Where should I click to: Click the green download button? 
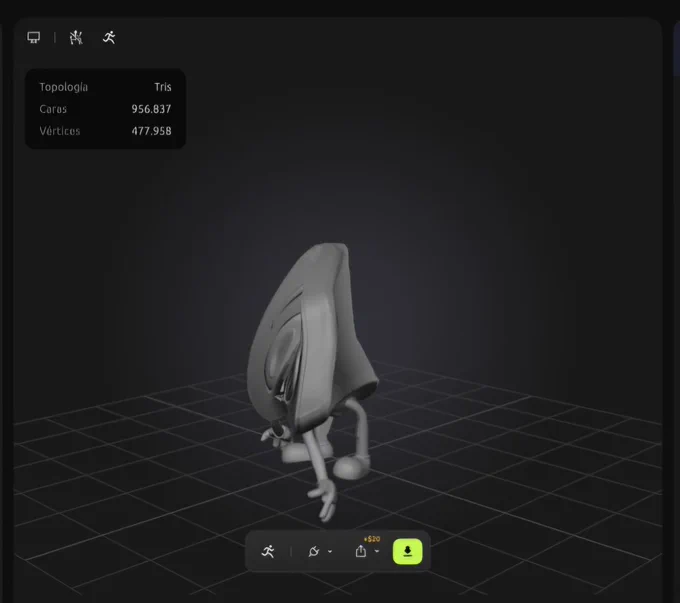tap(407, 551)
